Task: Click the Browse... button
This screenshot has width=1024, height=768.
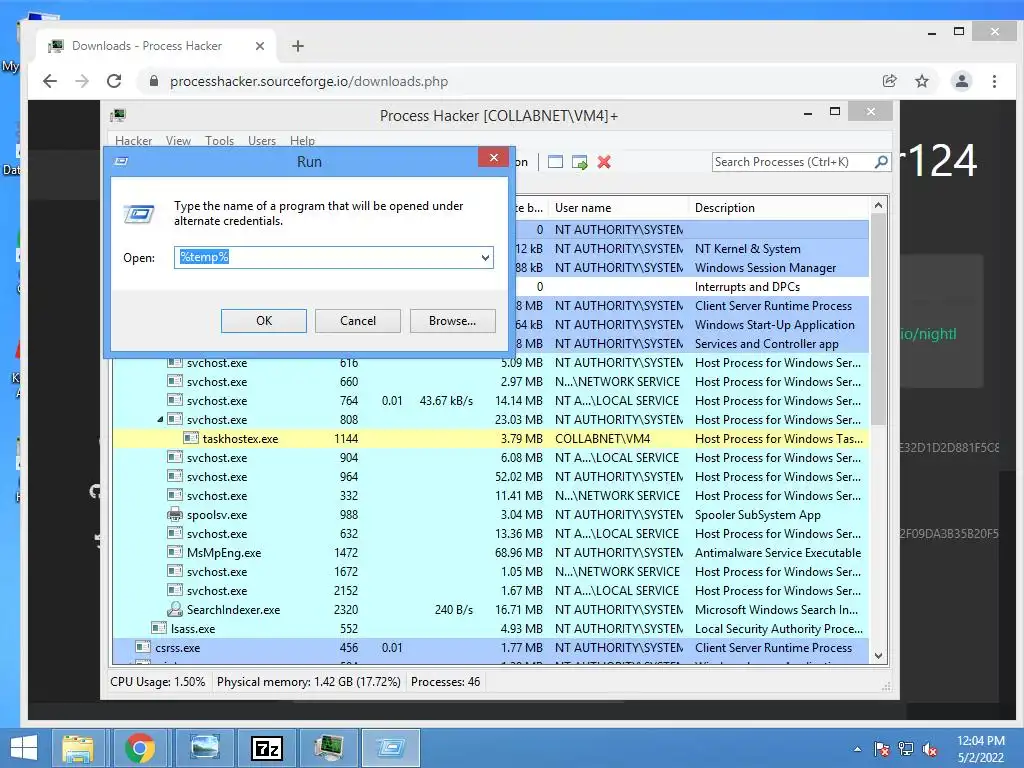Action: pos(453,321)
